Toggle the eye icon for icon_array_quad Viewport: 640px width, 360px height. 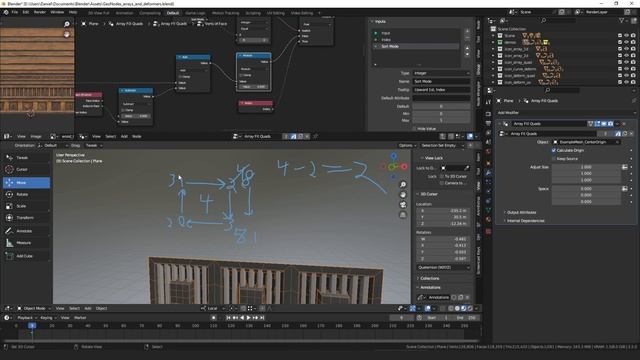[627, 62]
